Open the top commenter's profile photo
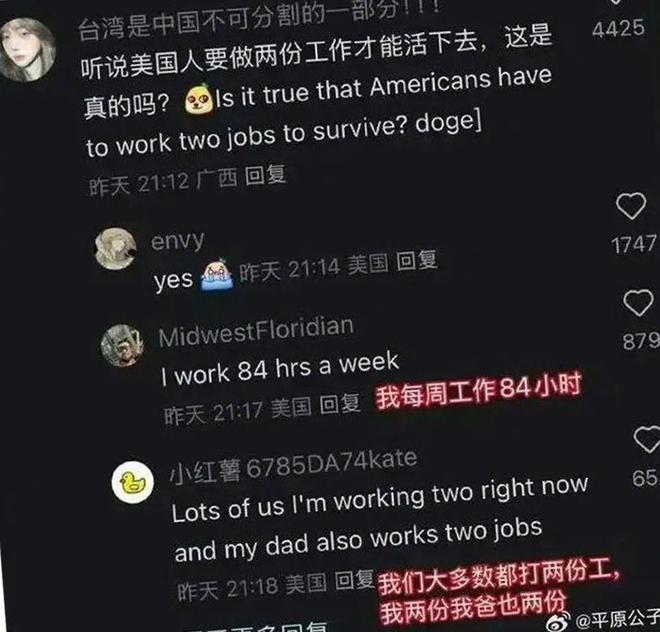The height and width of the screenshot is (632, 660). click(27, 50)
